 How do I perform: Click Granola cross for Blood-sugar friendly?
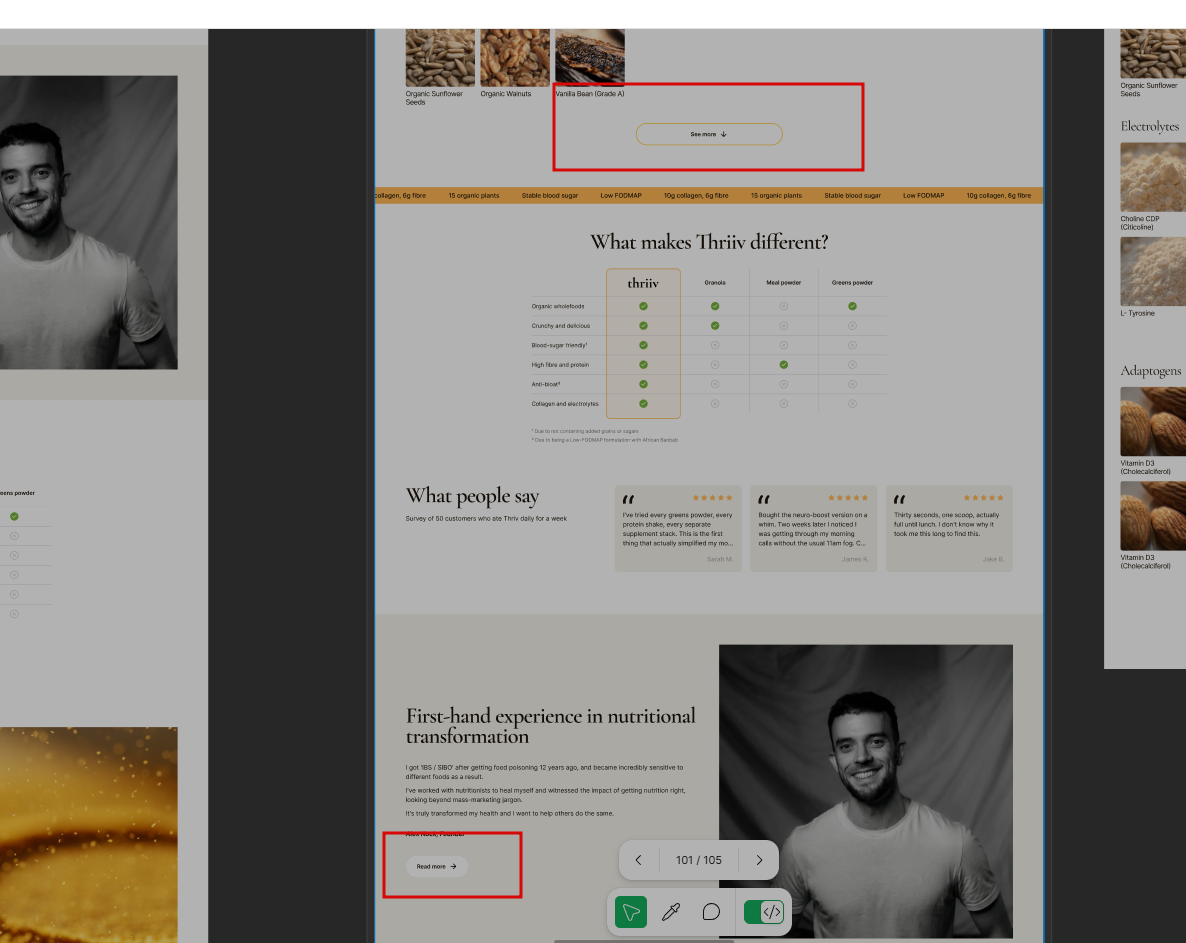715,345
